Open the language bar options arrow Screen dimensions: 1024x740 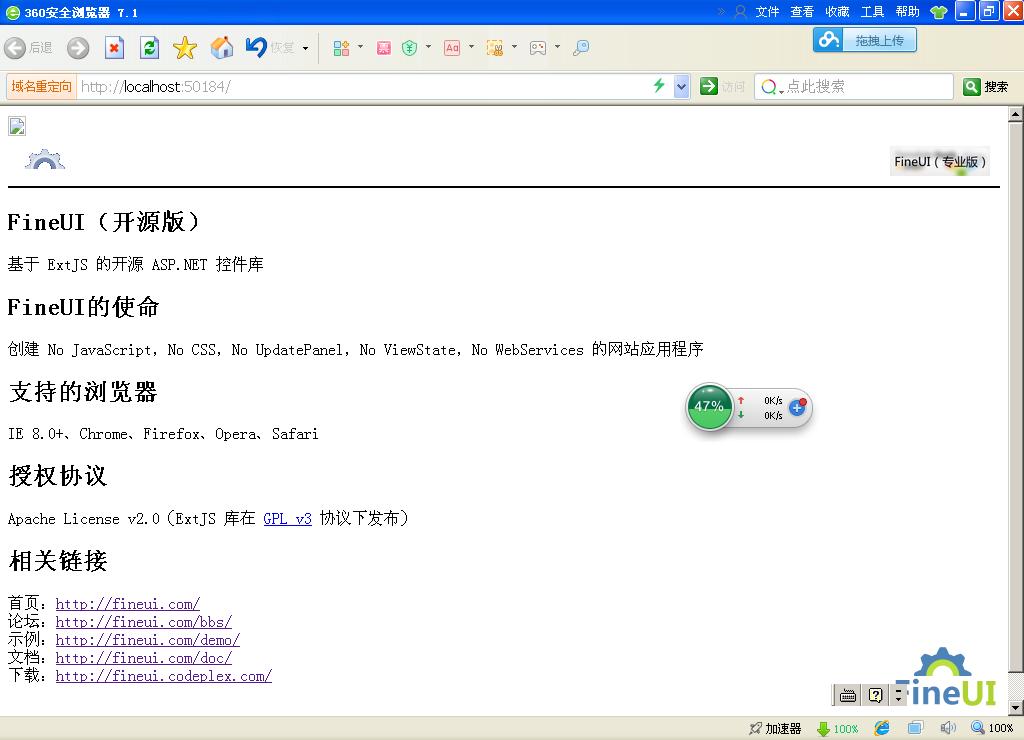(899, 696)
